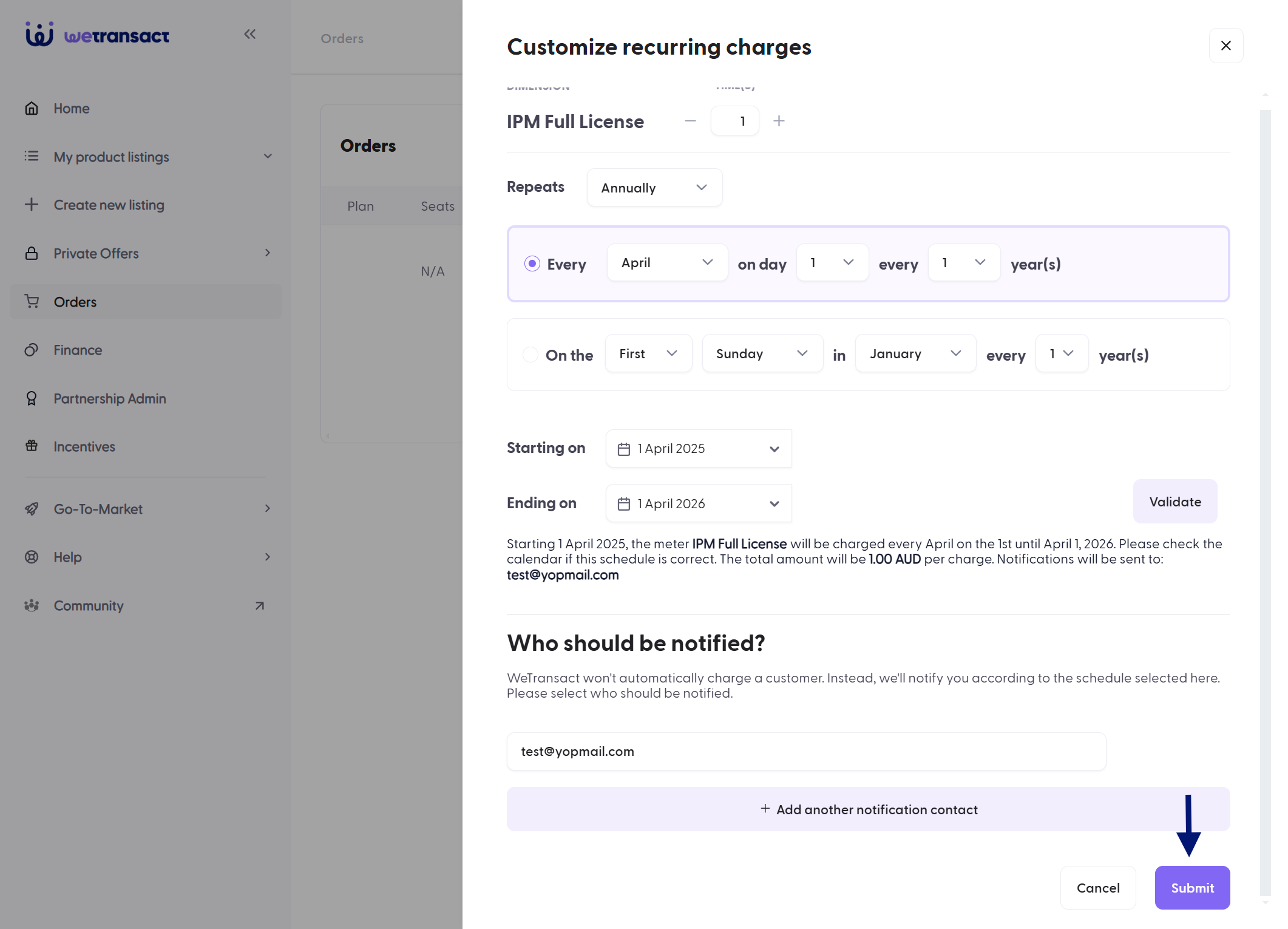Select the 'On the' radio option
Screen dimensions: 1288x929
[530, 355]
